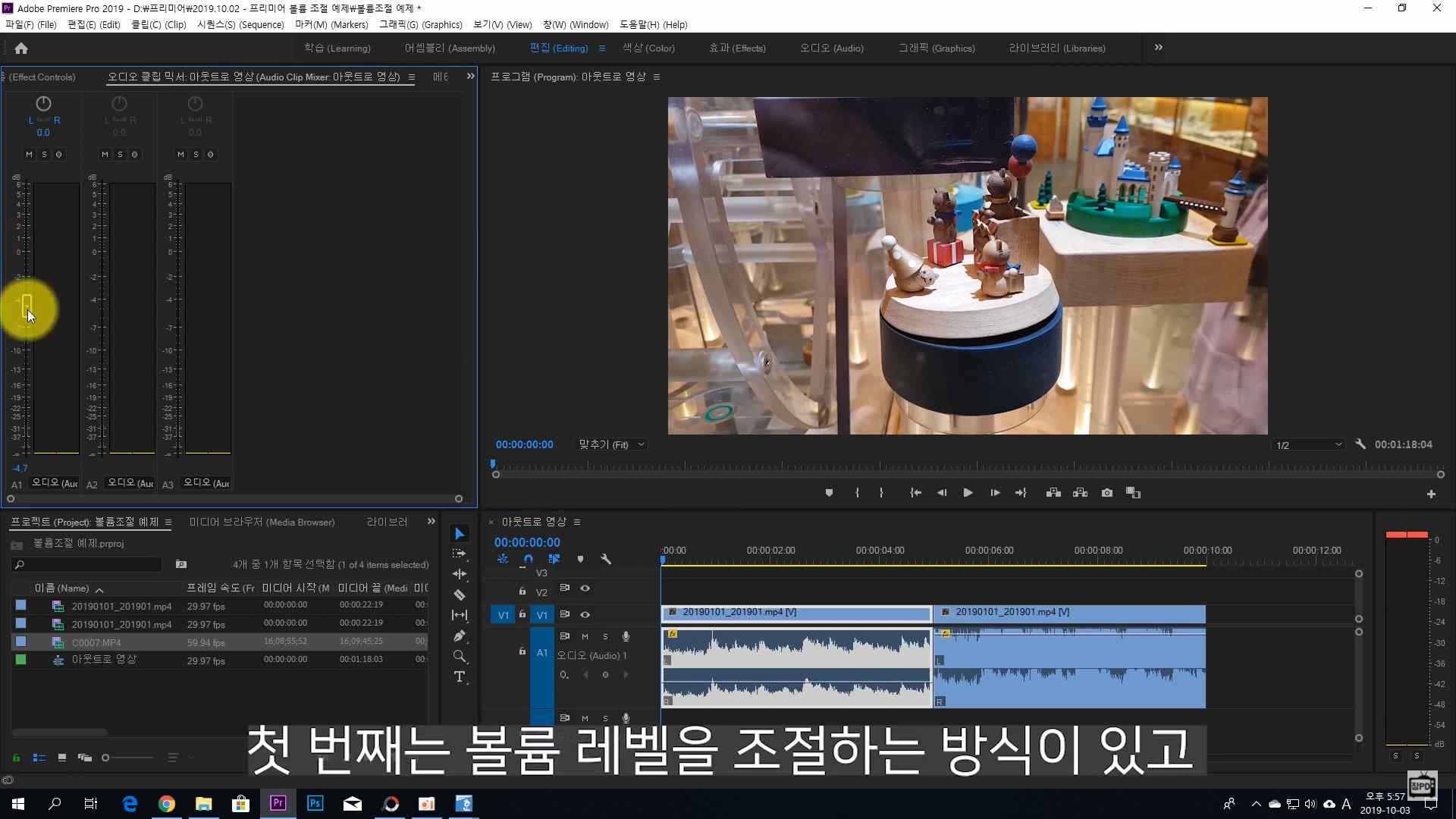
Task: Select the Type tool
Action: (460, 676)
